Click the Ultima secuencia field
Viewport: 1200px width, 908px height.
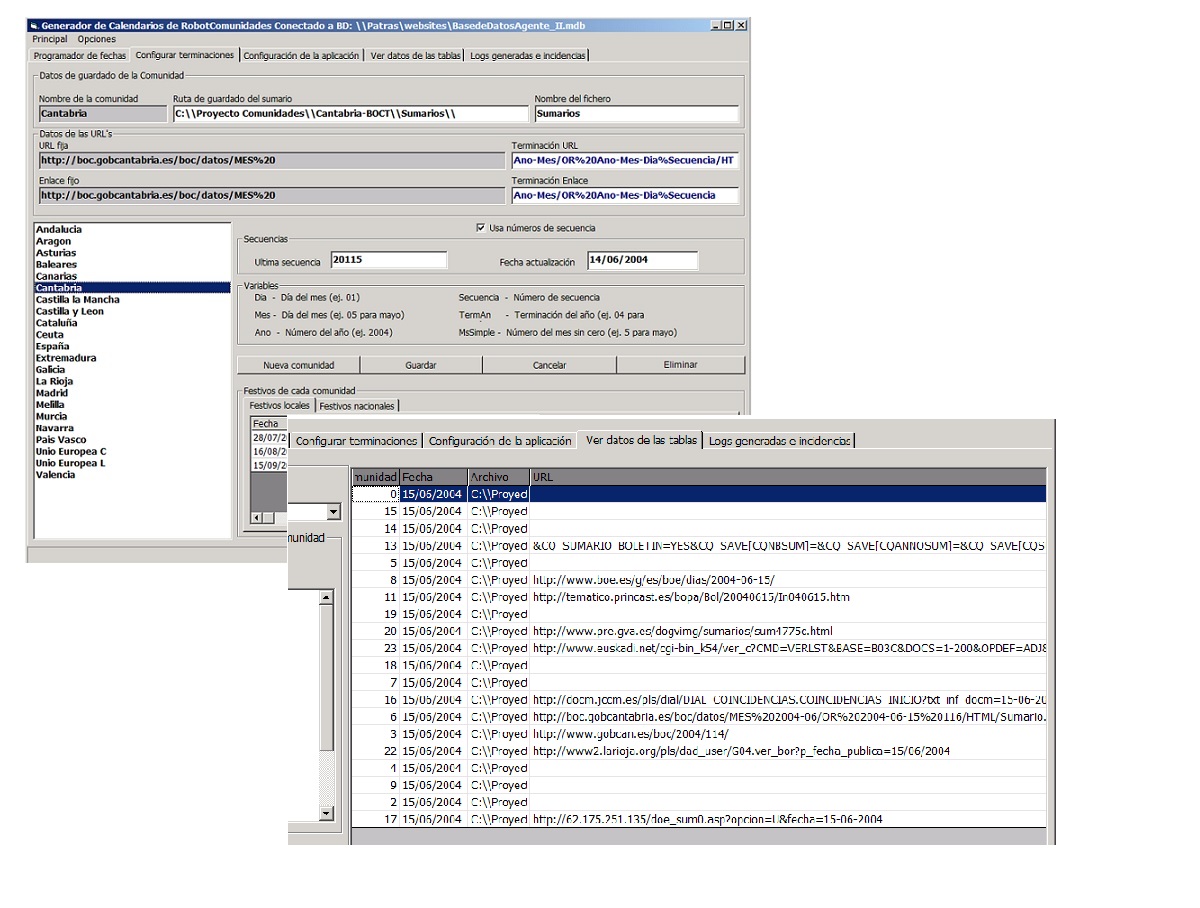tap(389, 261)
